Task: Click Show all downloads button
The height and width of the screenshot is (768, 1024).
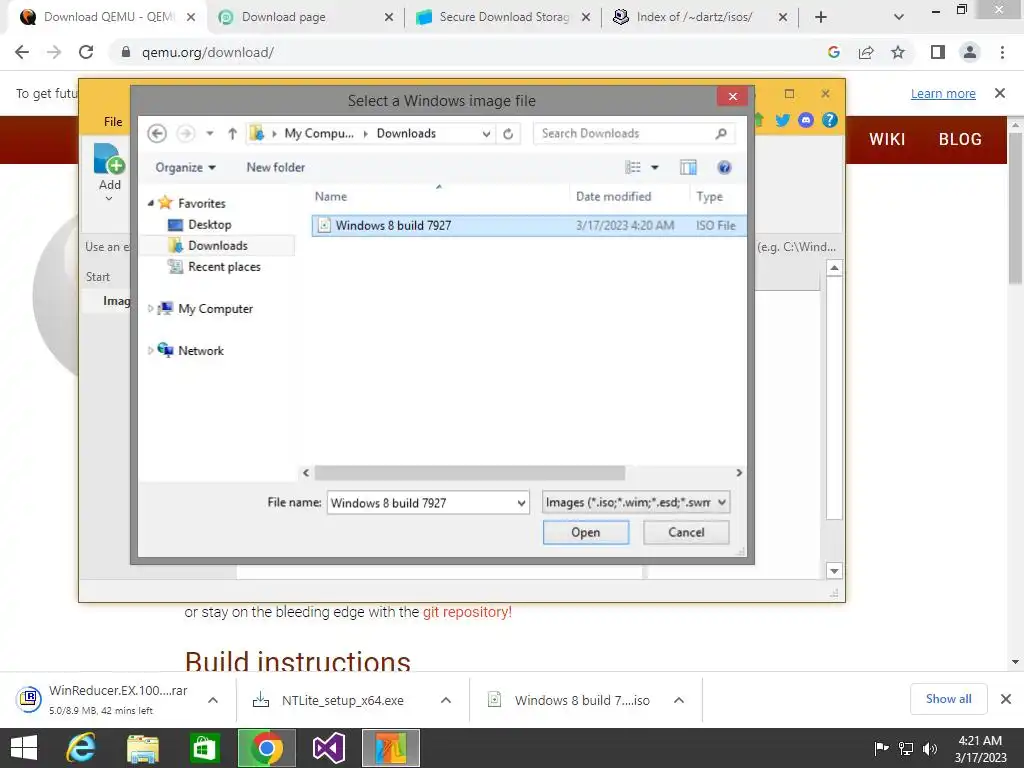Action: (948, 699)
